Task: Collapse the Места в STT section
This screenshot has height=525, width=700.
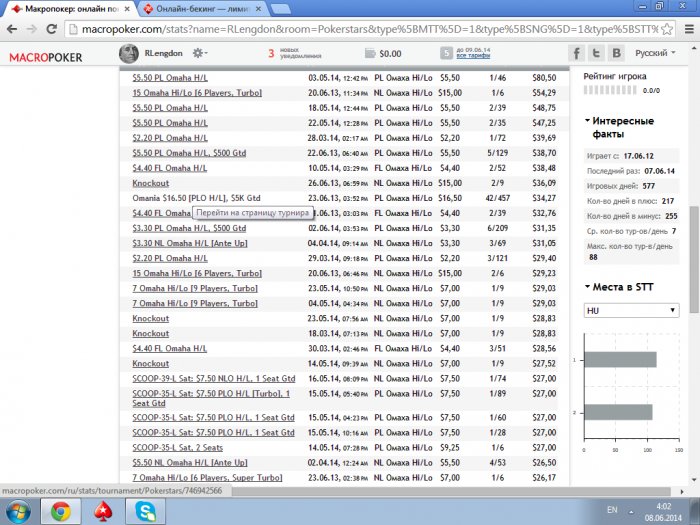Action: [588, 287]
